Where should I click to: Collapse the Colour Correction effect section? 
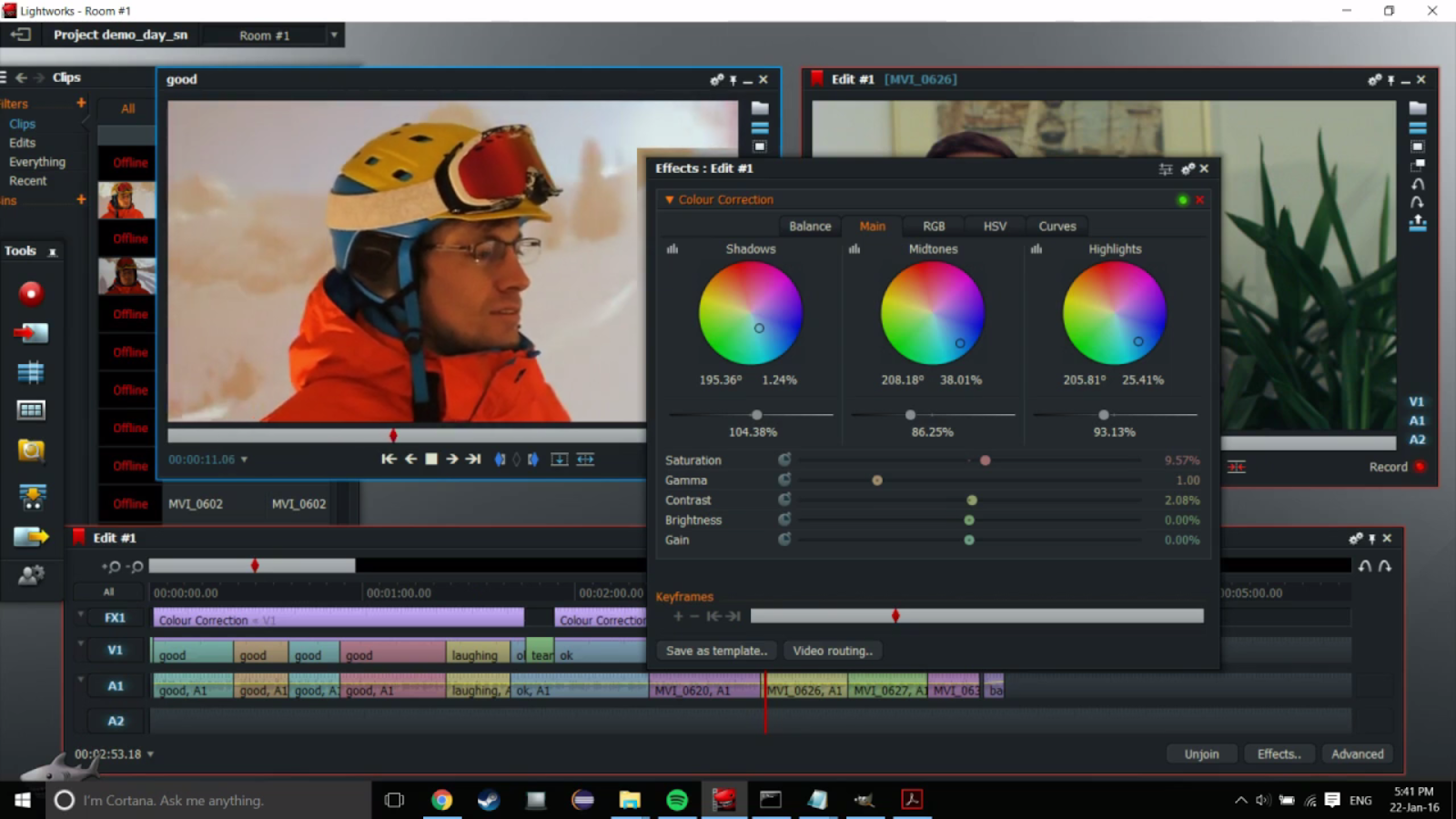669,200
